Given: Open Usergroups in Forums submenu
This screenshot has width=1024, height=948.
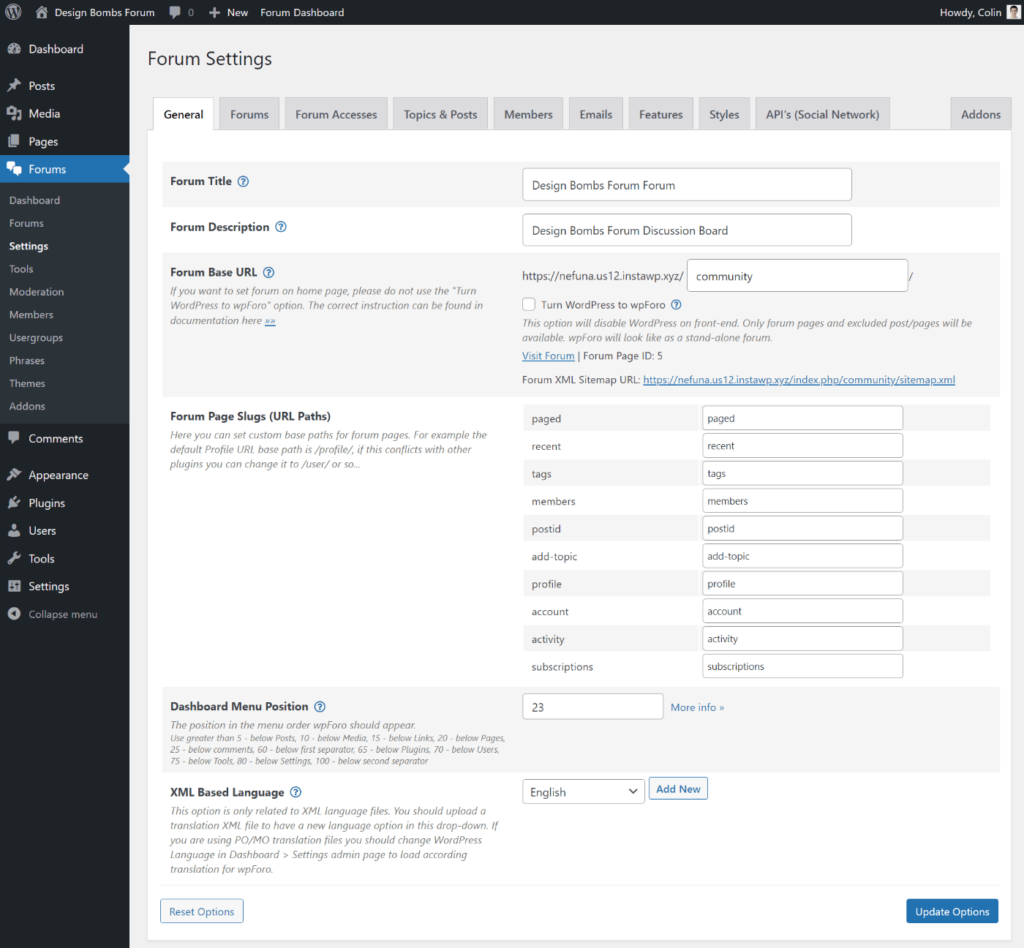Looking at the screenshot, I should tap(36, 338).
